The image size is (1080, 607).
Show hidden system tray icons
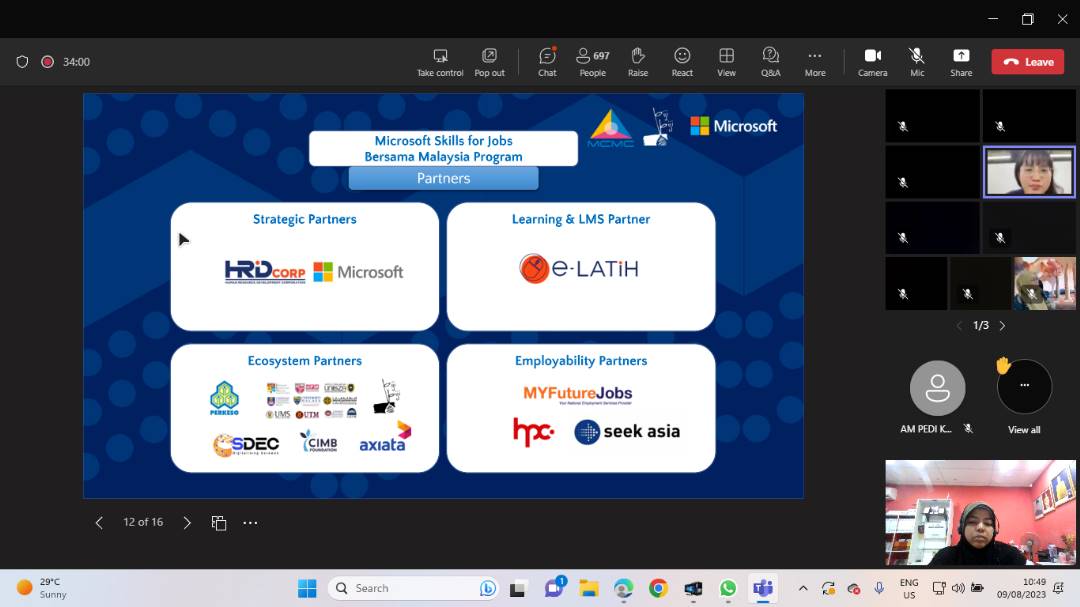coord(803,588)
